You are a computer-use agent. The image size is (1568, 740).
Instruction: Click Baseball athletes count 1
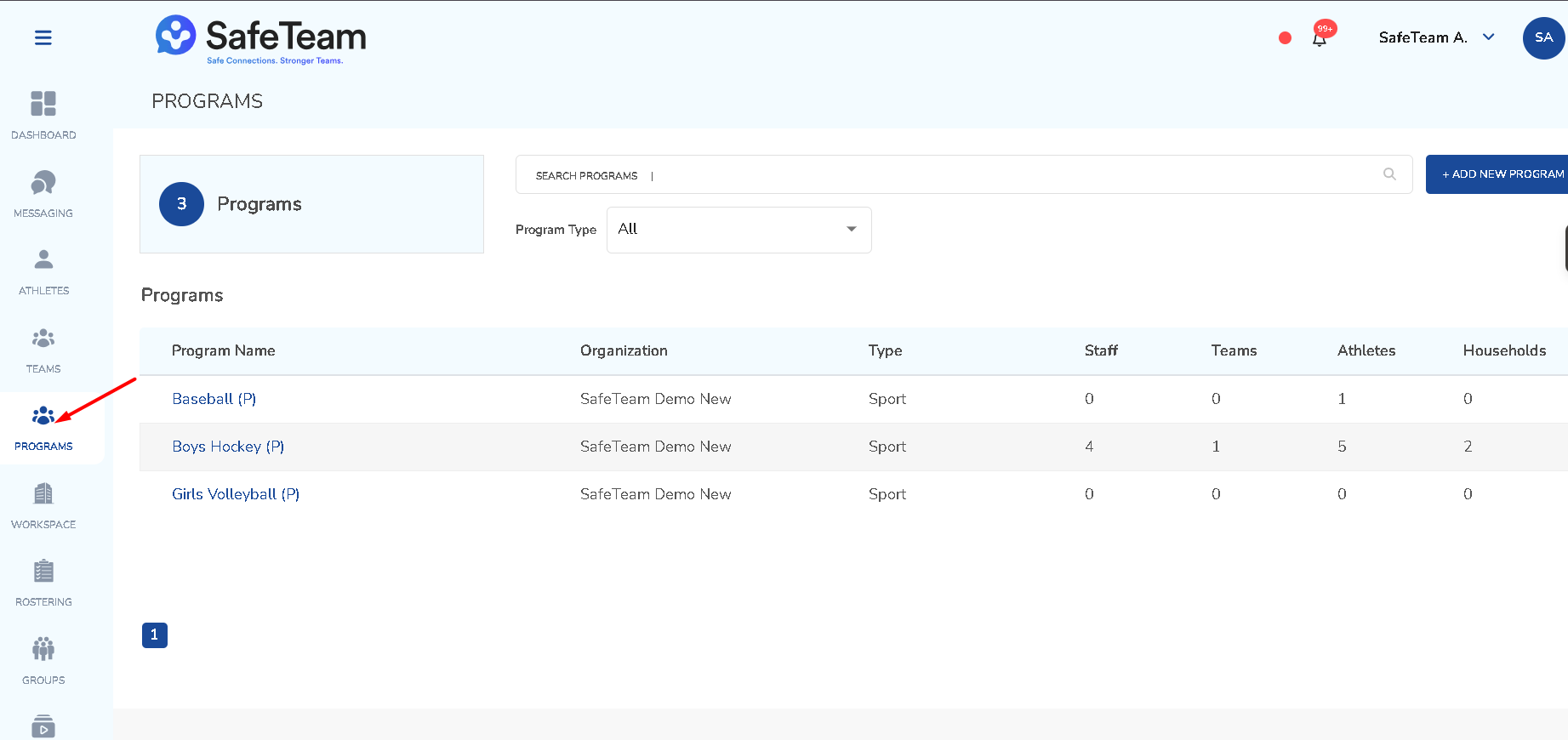pos(1342,399)
